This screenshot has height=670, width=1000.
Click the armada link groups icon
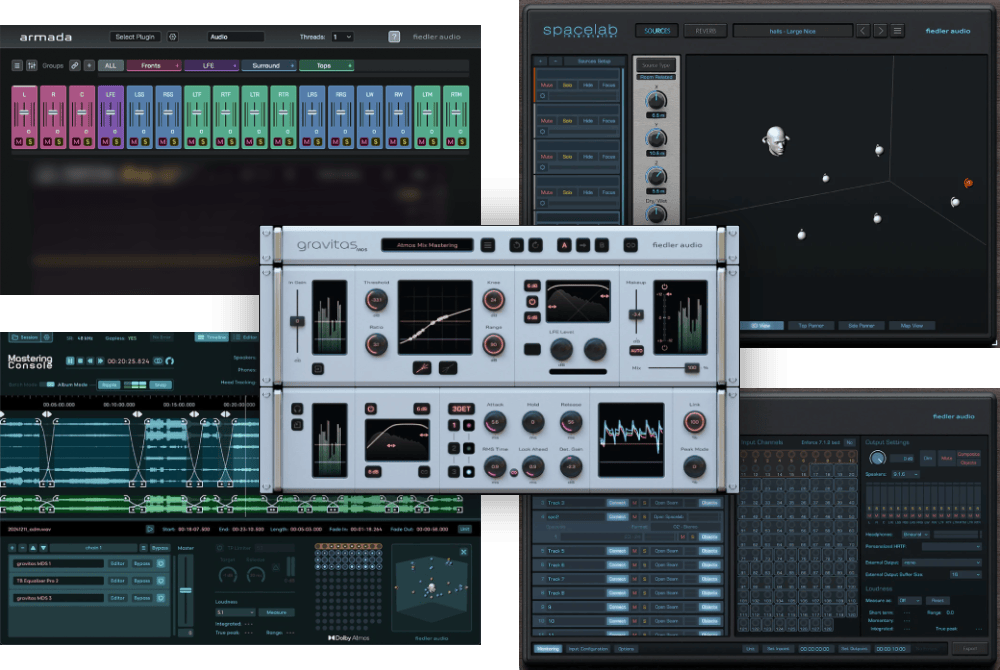75,66
